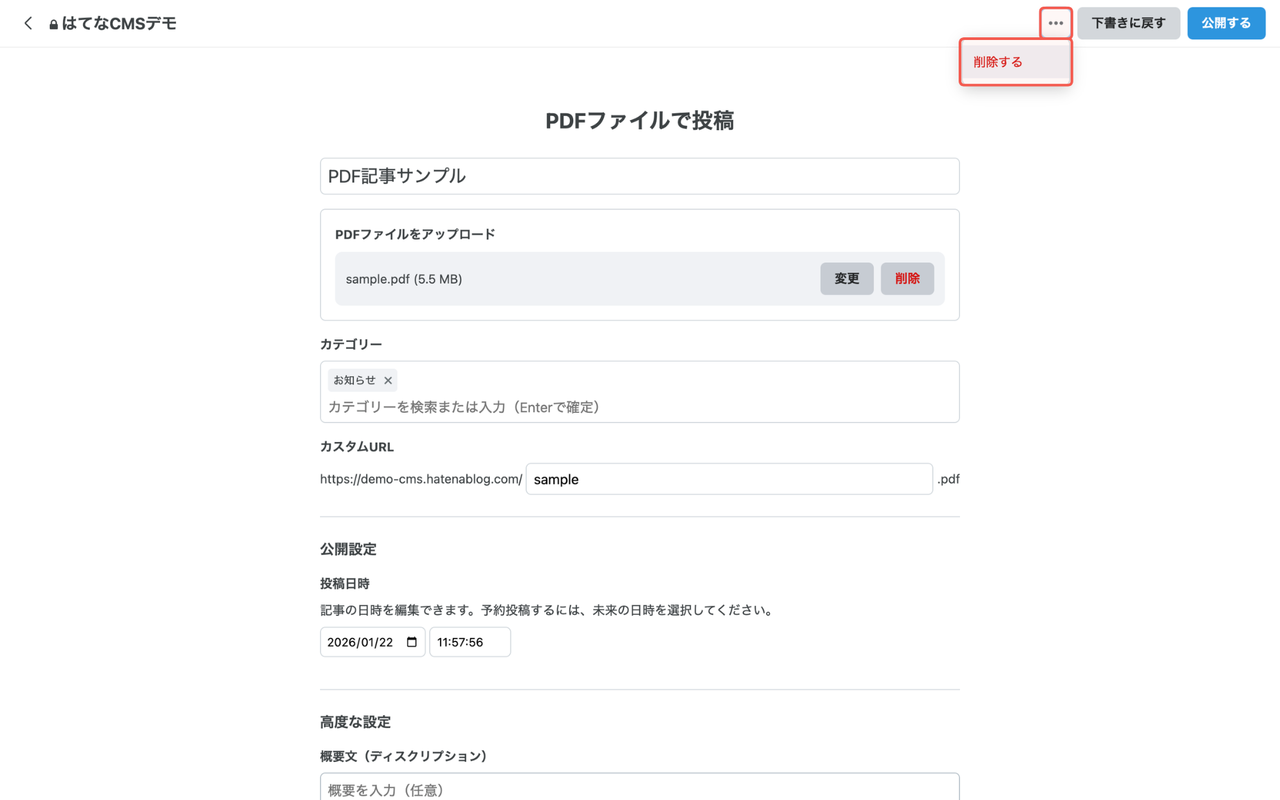
Task: Open the 2026/01/22 date picker control
Action: pyautogui.click(x=372, y=641)
